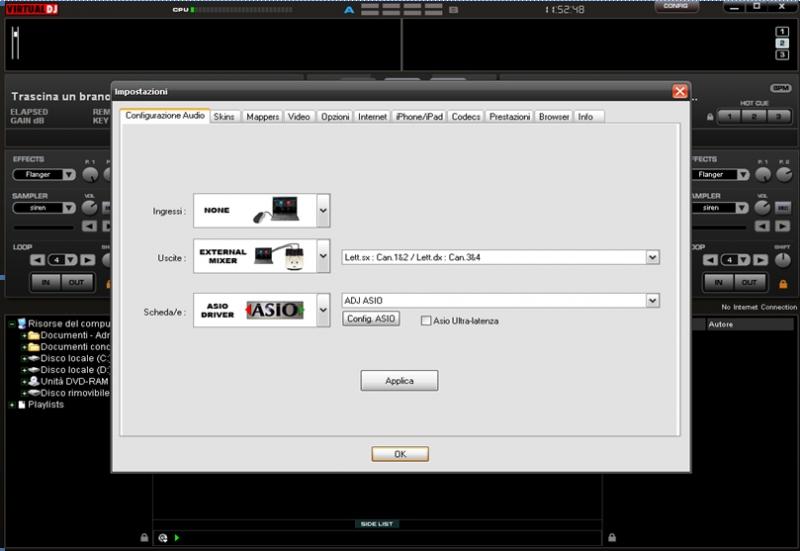The width and height of the screenshot is (800, 551).
Task: Enable the Asio Ultra-latenza checkbox
Action: click(x=426, y=321)
